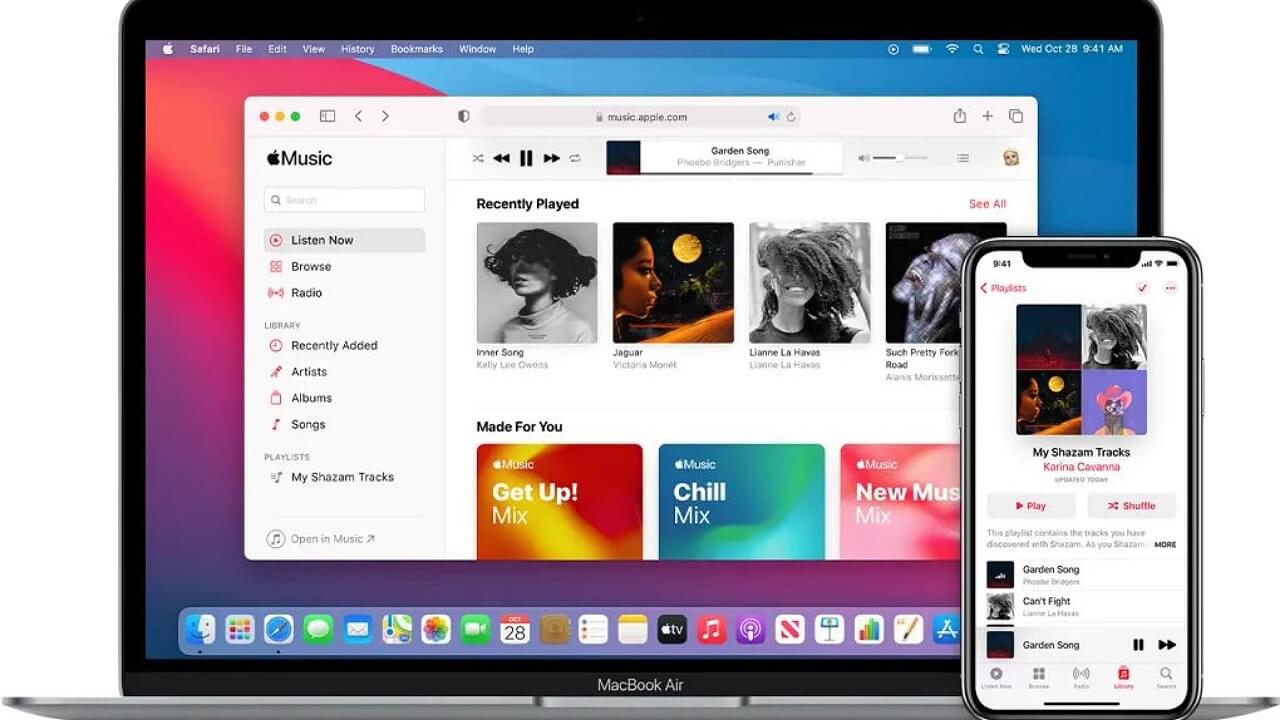Viewport: 1280px width, 720px height.
Task: Select Listen Now in the sidebar
Action: [344, 240]
